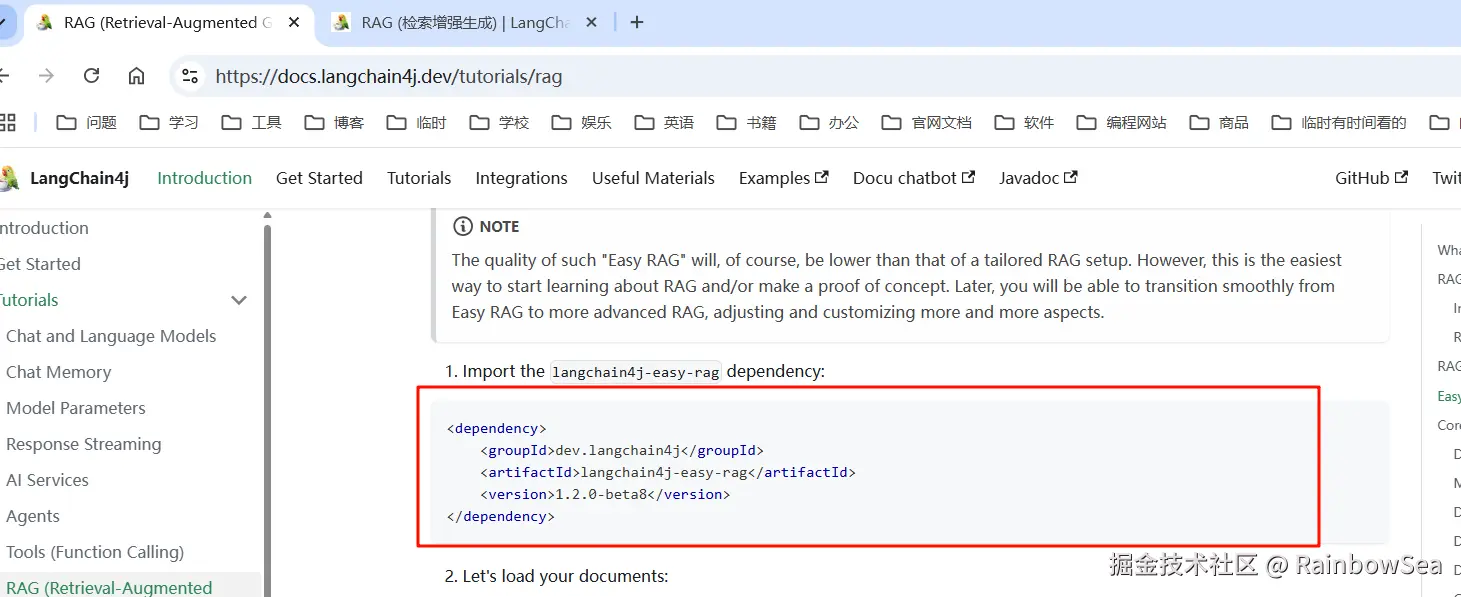Open the 临时有时间看的 bookmark folder
1461x597 pixels.
[x=1339, y=122]
